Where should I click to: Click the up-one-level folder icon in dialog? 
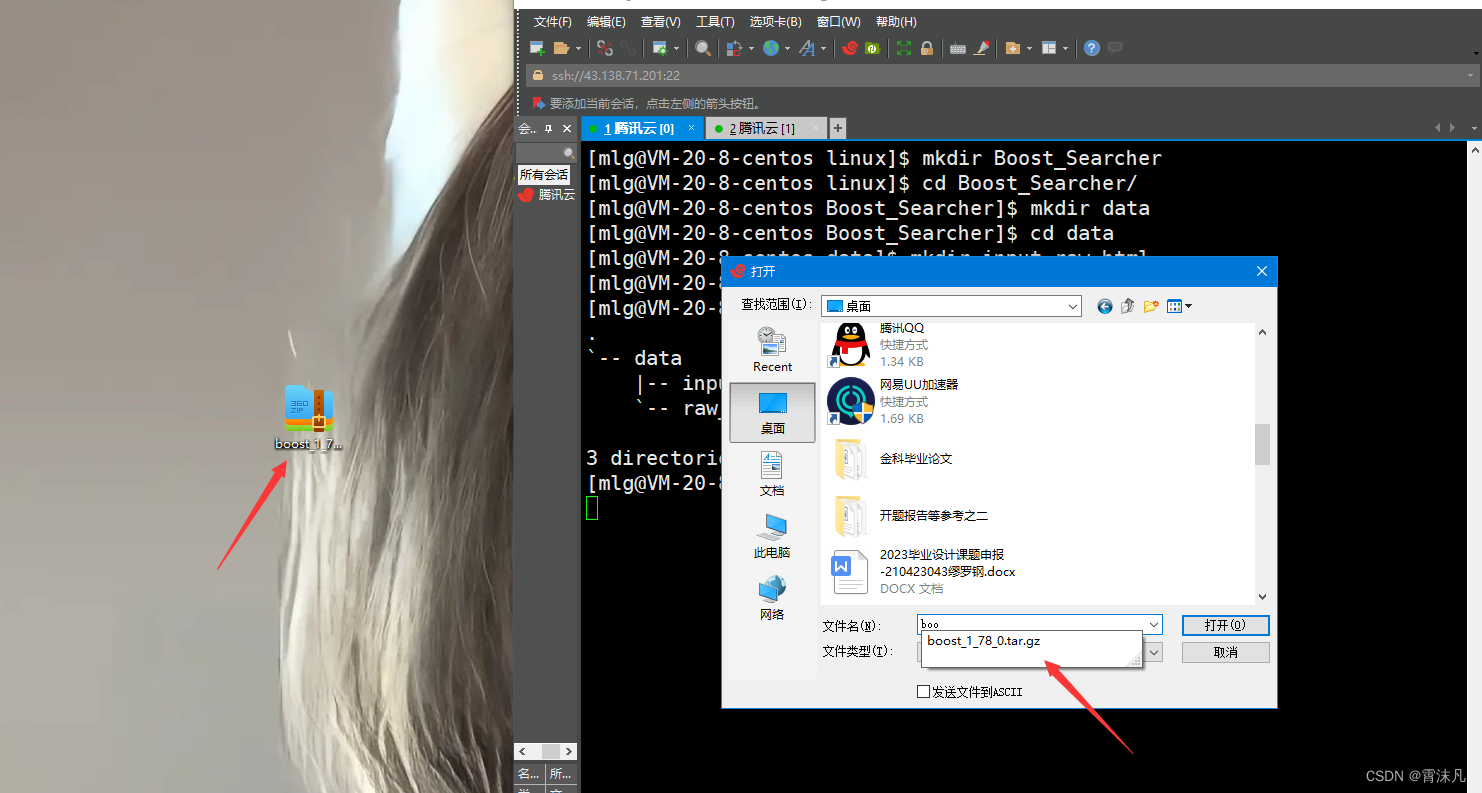click(1128, 306)
